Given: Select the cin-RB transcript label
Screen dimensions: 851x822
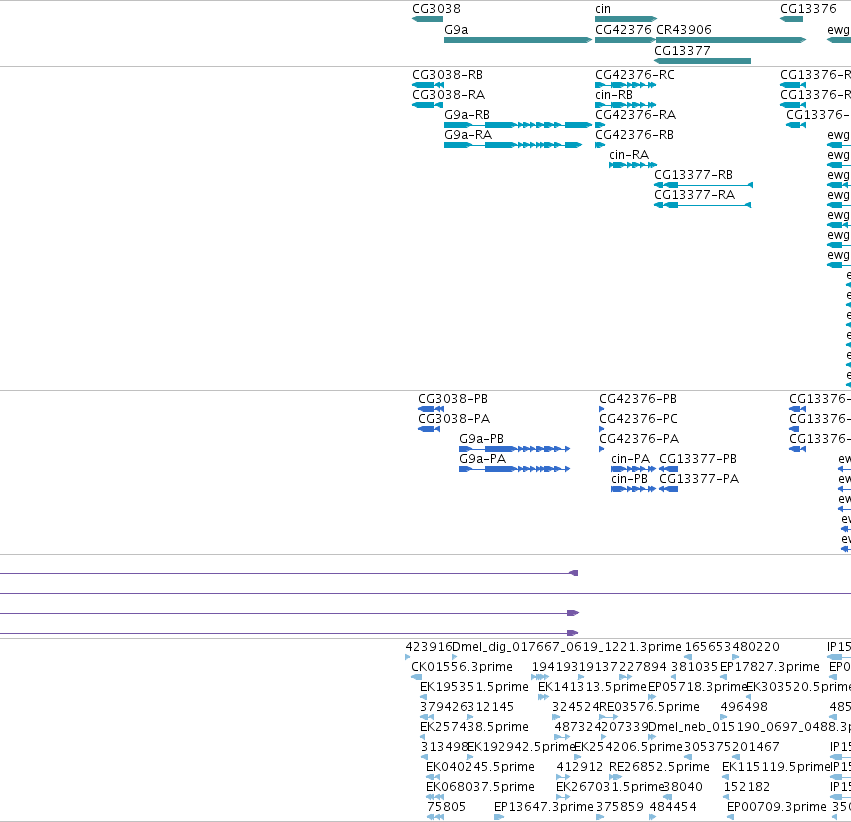Looking at the screenshot, I should (x=614, y=95).
